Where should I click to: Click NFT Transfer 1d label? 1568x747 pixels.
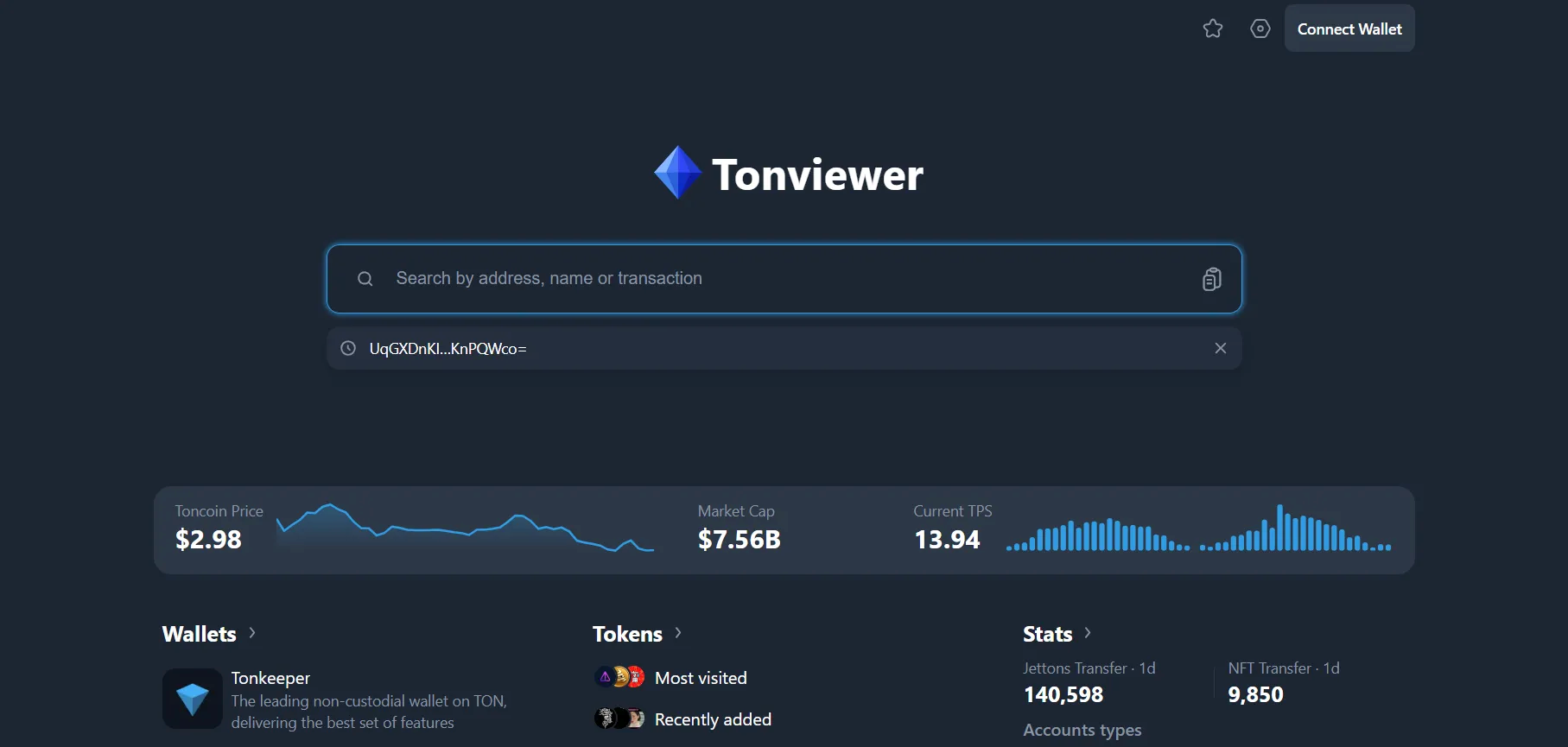pyautogui.click(x=1284, y=668)
